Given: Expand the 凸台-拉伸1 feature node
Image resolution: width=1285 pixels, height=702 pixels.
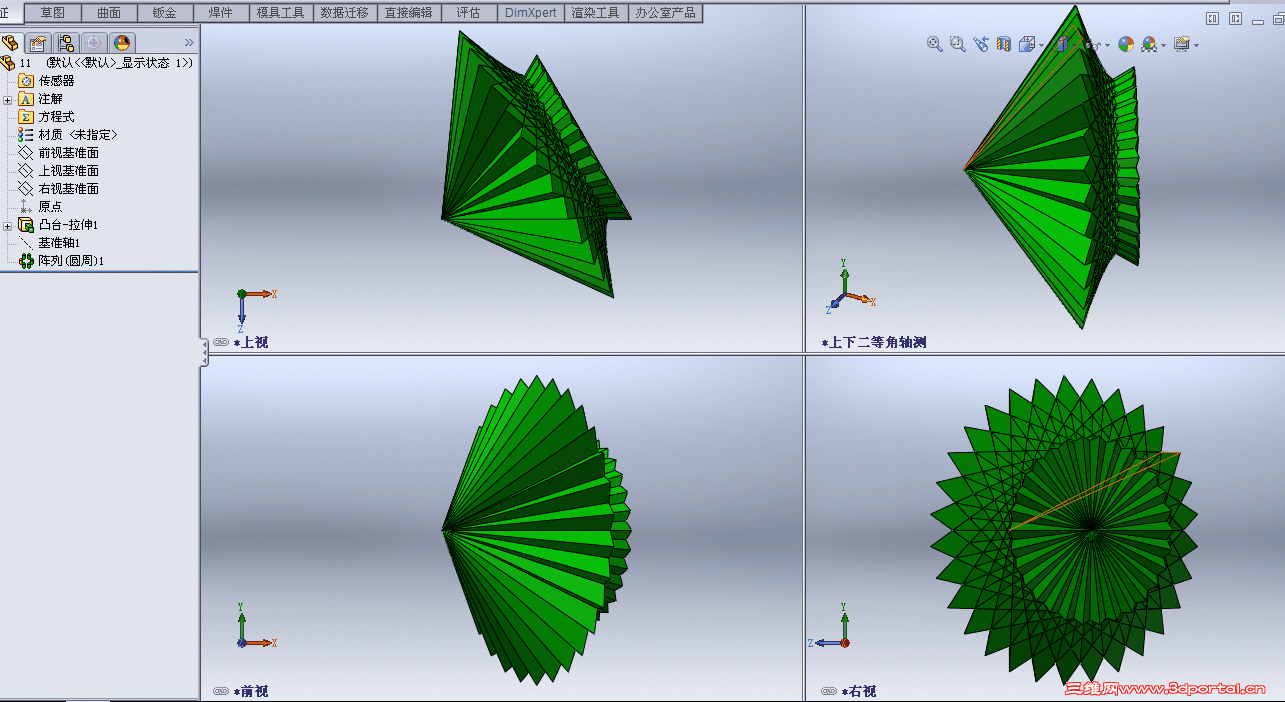Looking at the screenshot, I should click(x=7, y=225).
